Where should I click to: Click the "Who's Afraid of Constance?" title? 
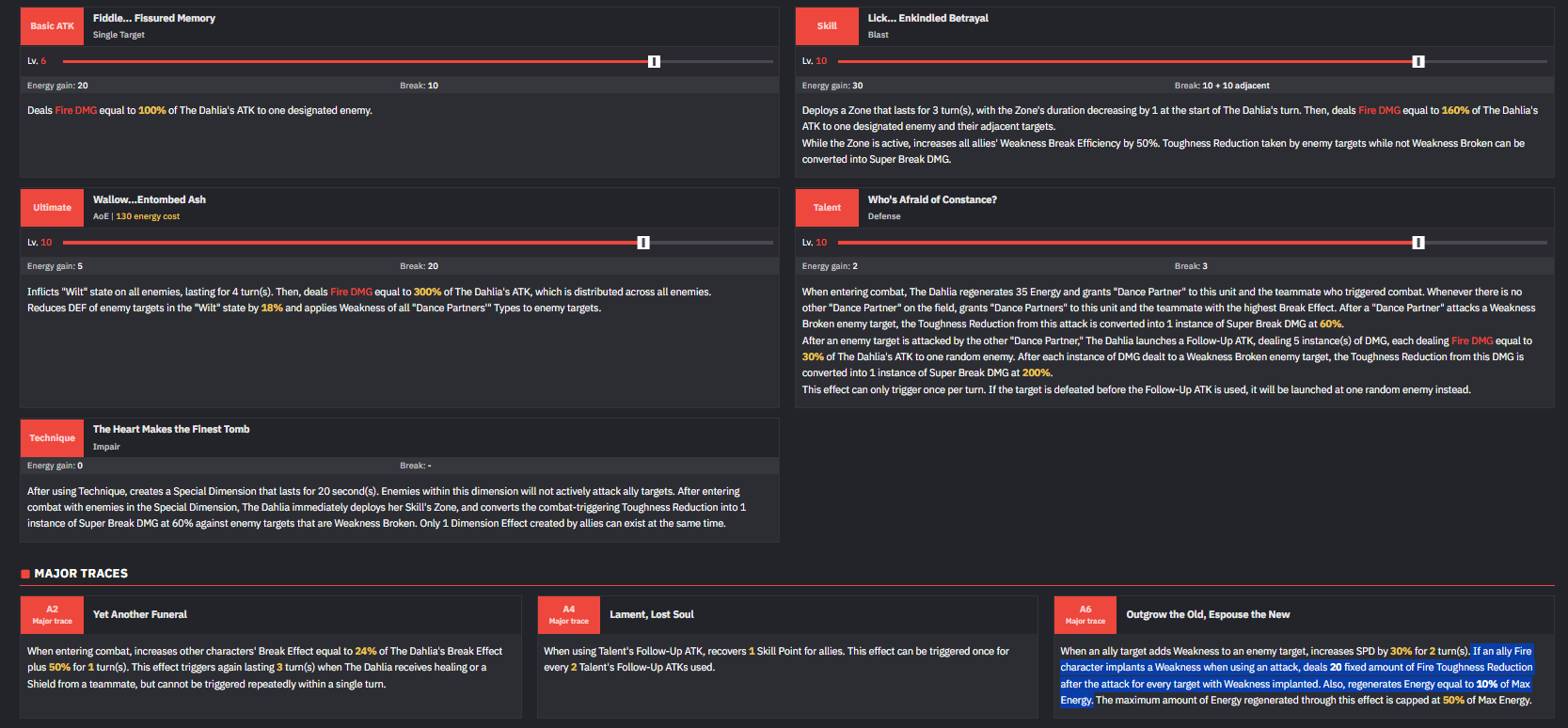[931, 199]
